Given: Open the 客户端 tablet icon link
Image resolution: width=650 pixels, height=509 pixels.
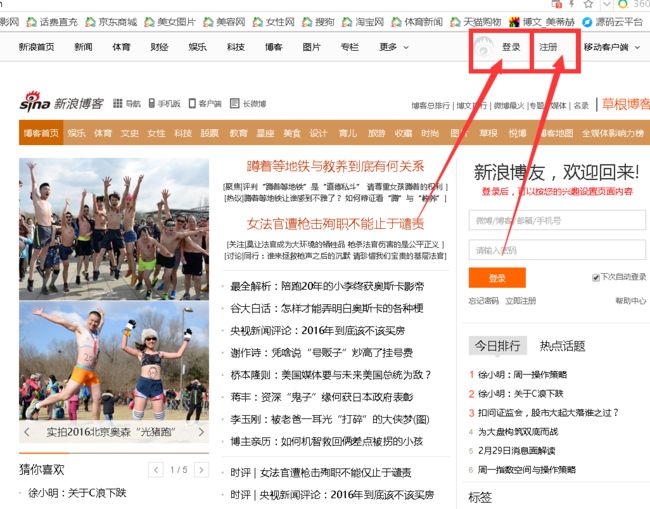Looking at the screenshot, I should [x=205, y=103].
